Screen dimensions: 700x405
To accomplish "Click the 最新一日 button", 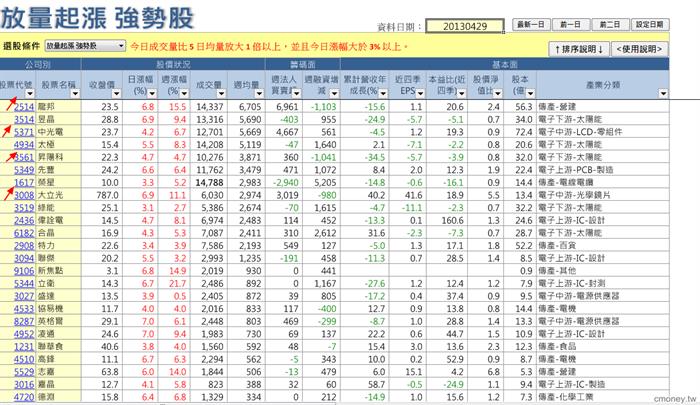I will tap(531, 25).
